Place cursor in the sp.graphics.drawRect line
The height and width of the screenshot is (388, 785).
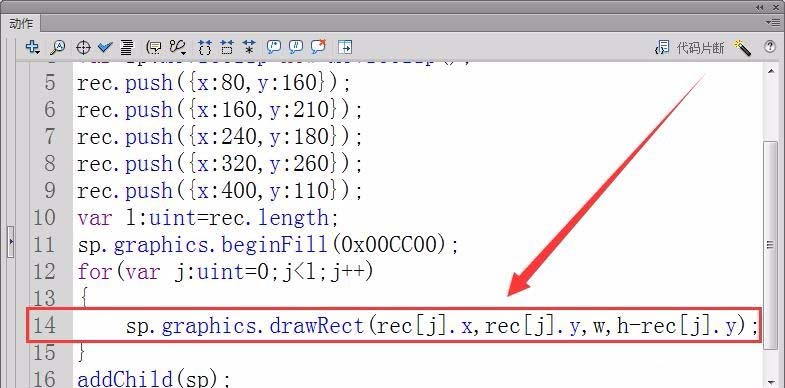[442, 326]
